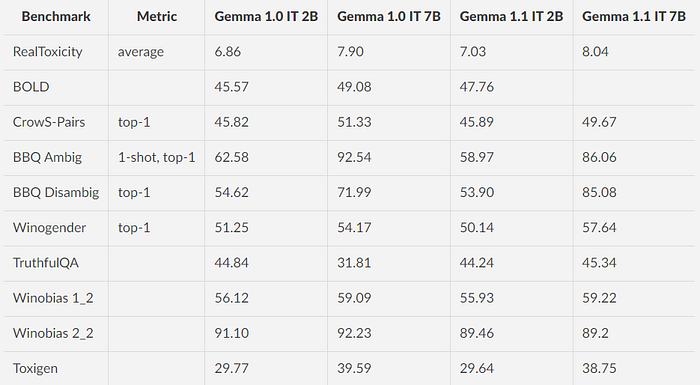This screenshot has height=385, width=700.
Task: Click the Toxigen benchmark cell
Action: (35, 368)
